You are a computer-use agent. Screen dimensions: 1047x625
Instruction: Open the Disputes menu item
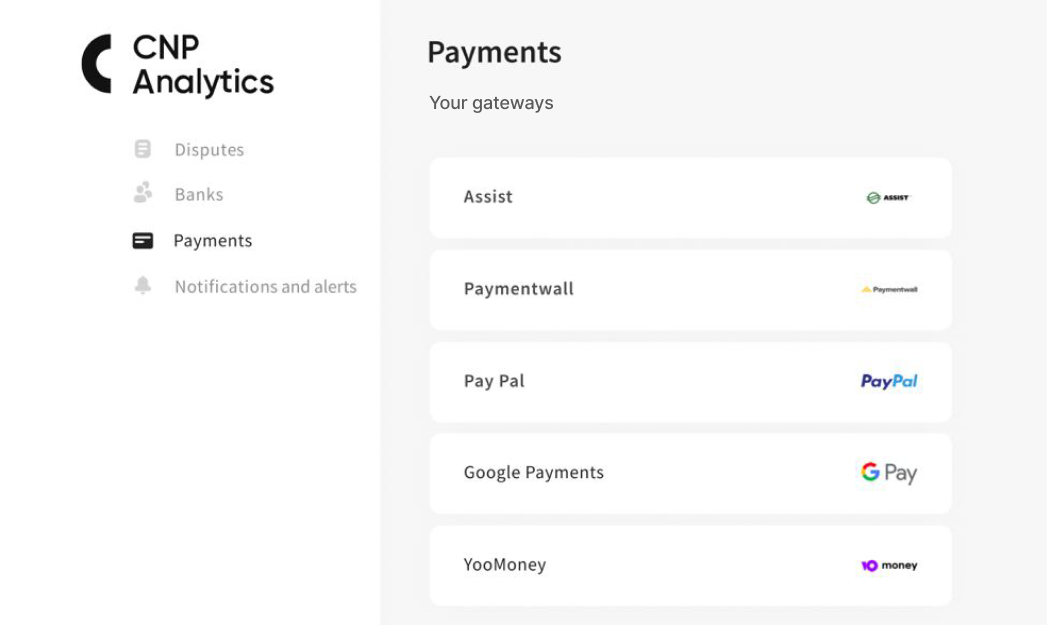coord(209,150)
